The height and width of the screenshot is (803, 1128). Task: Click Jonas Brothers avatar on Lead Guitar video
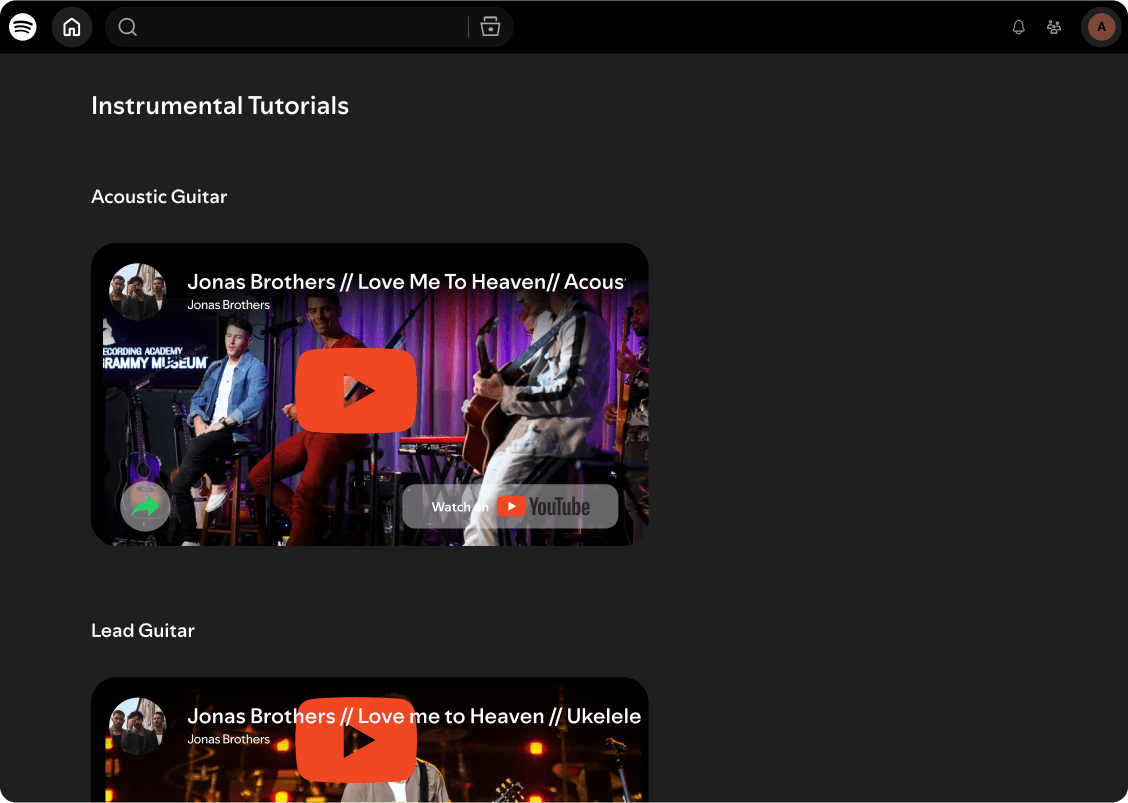pyautogui.click(x=137, y=726)
